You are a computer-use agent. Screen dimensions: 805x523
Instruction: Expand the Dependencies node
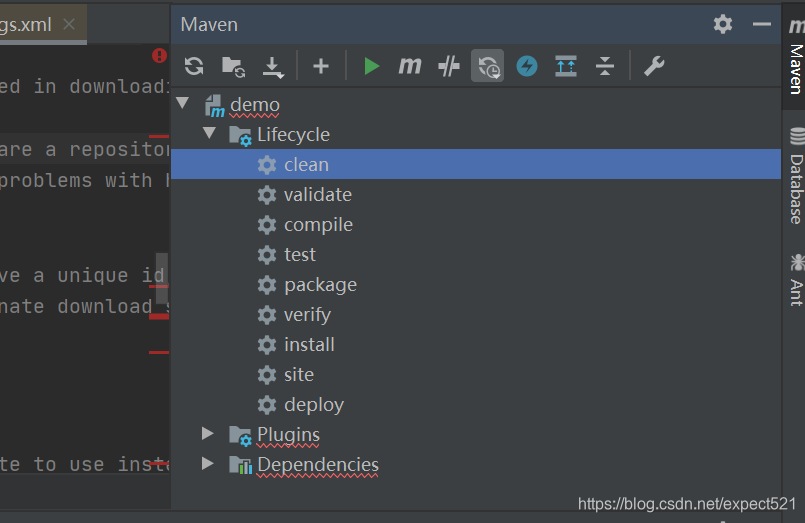pos(207,463)
